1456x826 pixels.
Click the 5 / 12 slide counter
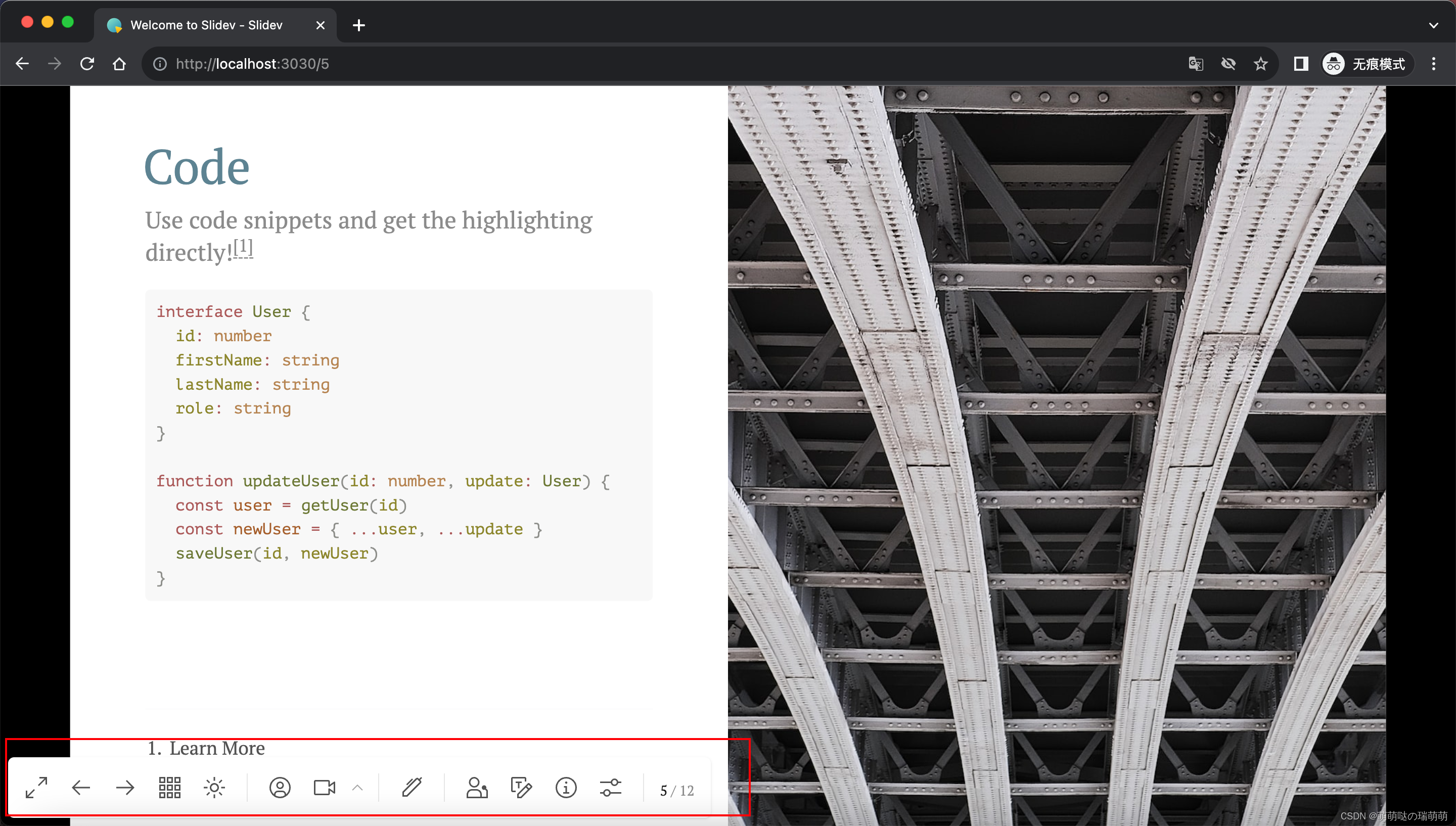tap(676, 790)
